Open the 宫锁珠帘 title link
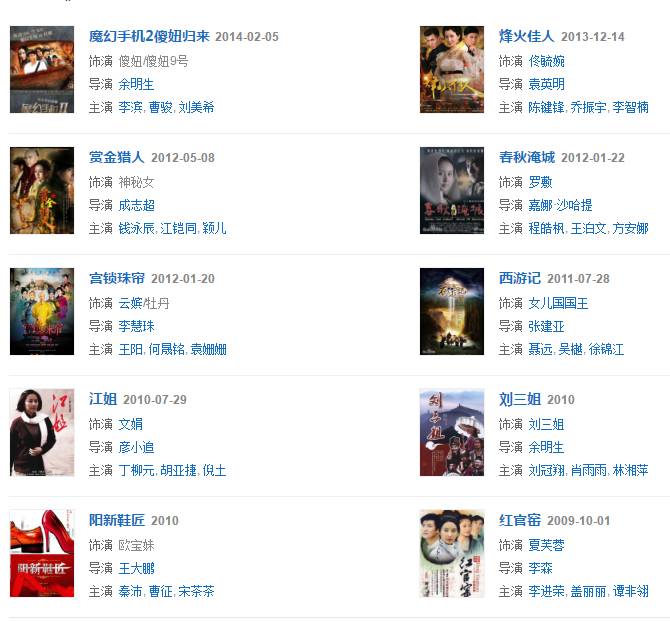This screenshot has width=670, height=621. 117,278
